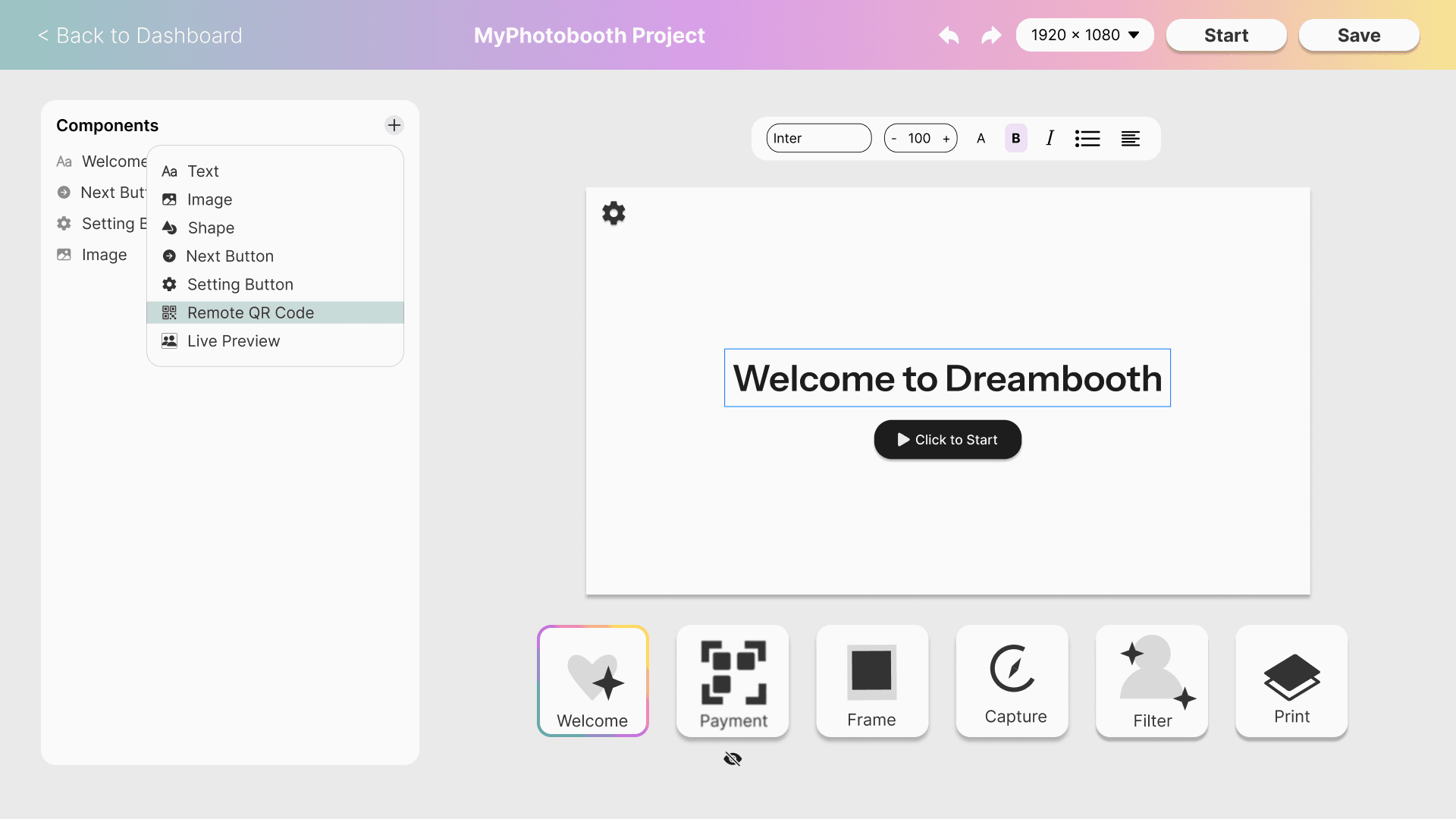The image size is (1456, 819).
Task: Click the Save button
Action: click(x=1358, y=35)
